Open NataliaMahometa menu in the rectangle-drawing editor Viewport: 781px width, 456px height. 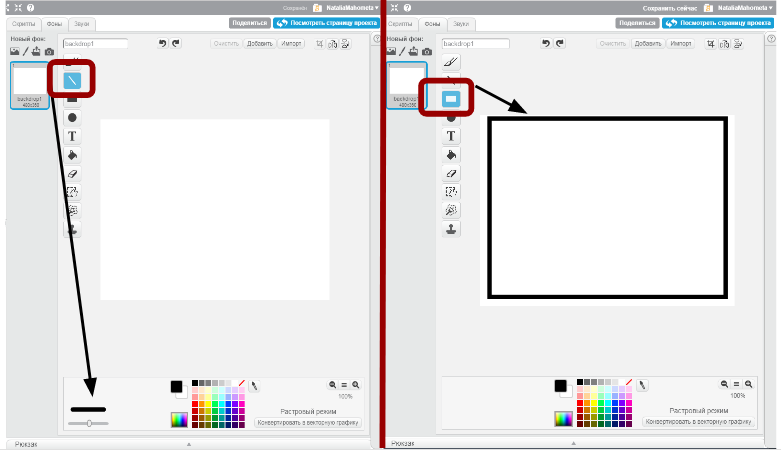[x=745, y=8]
